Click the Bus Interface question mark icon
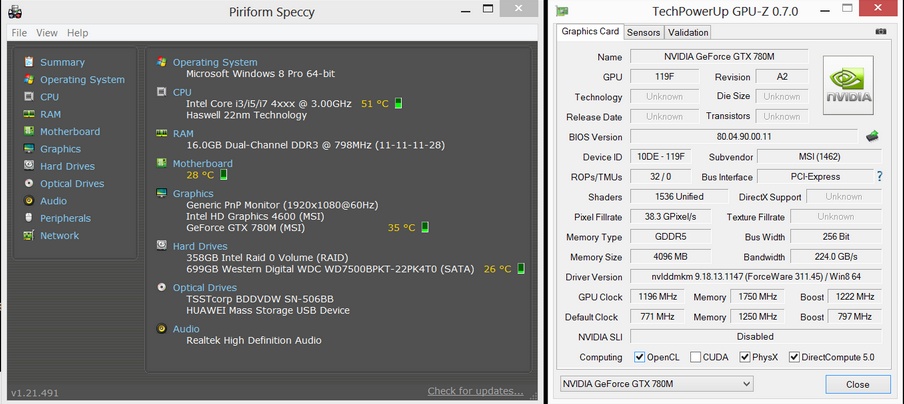Screen dimensions: 904x404 880,176
